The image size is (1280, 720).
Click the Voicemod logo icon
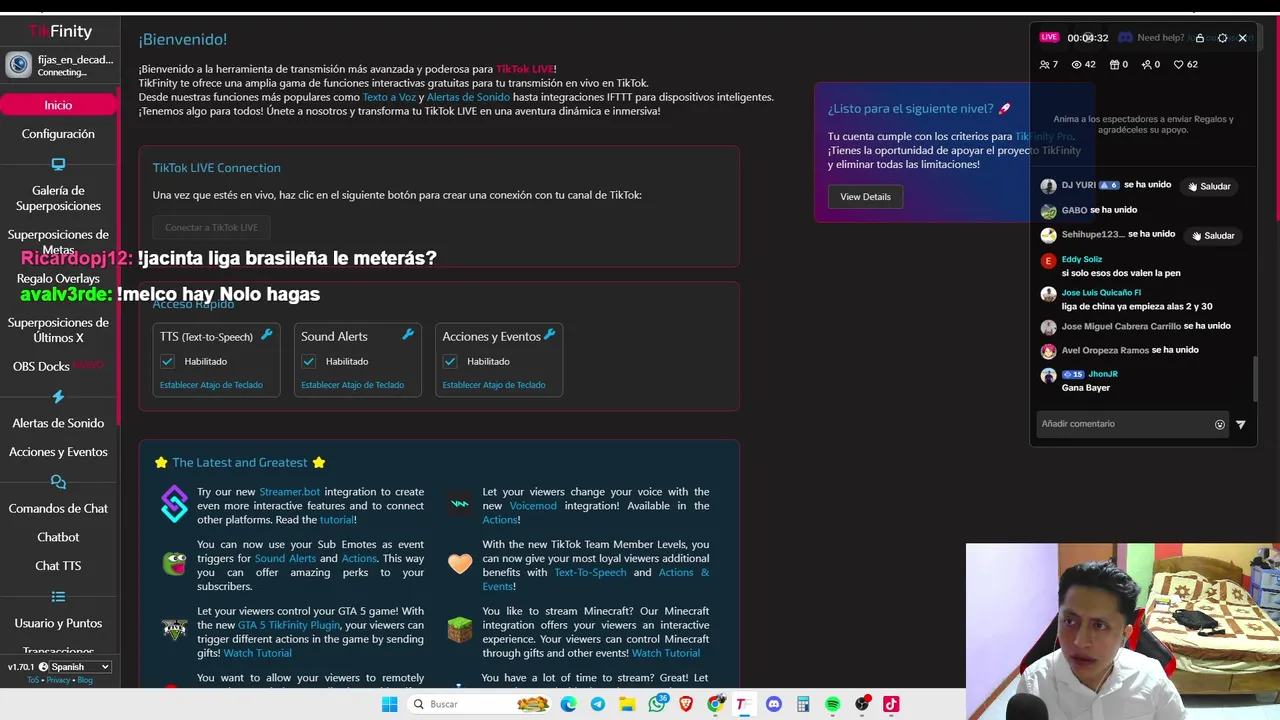(460, 504)
